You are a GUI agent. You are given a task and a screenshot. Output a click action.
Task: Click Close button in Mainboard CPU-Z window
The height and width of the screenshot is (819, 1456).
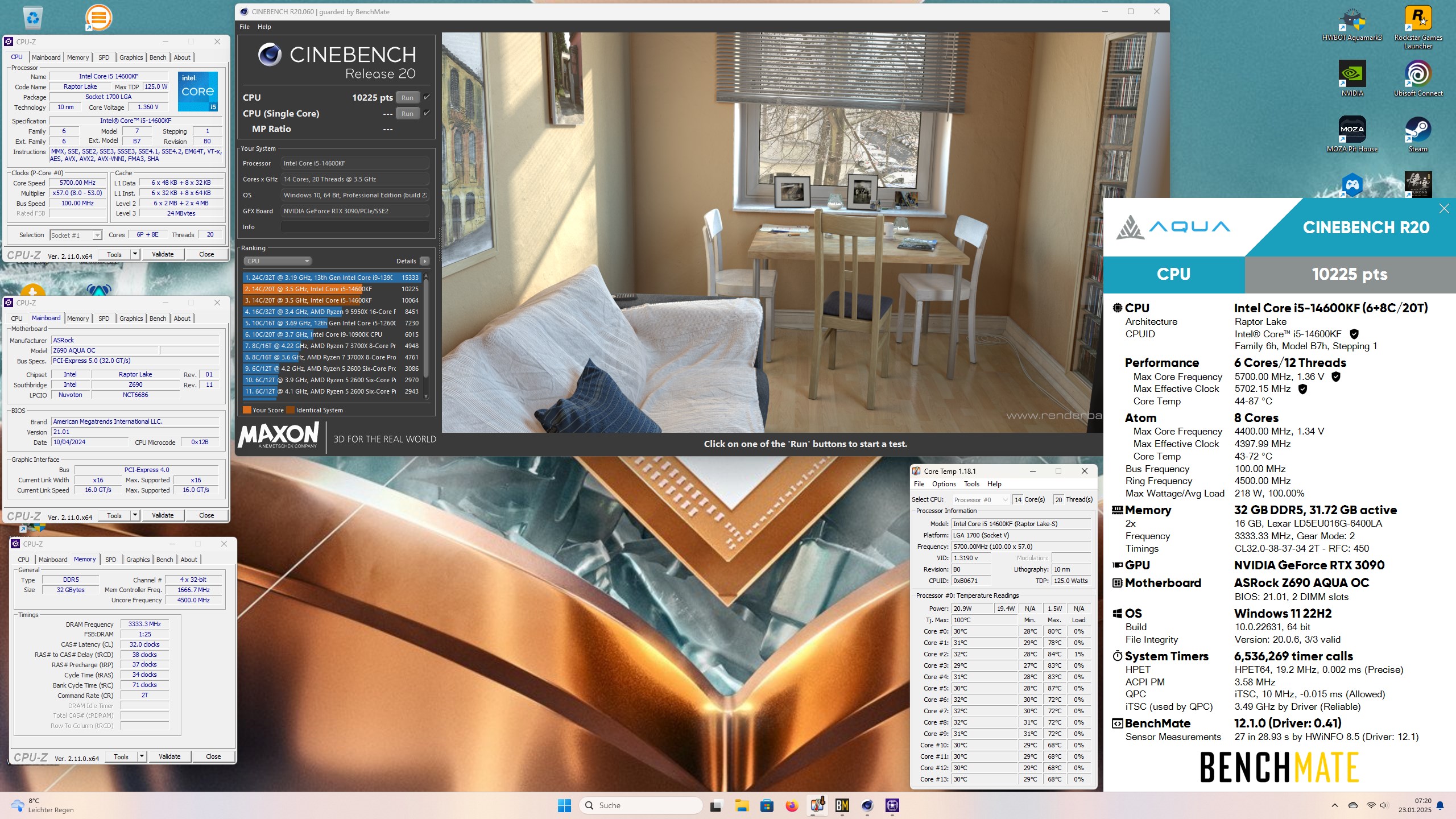(206, 515)
